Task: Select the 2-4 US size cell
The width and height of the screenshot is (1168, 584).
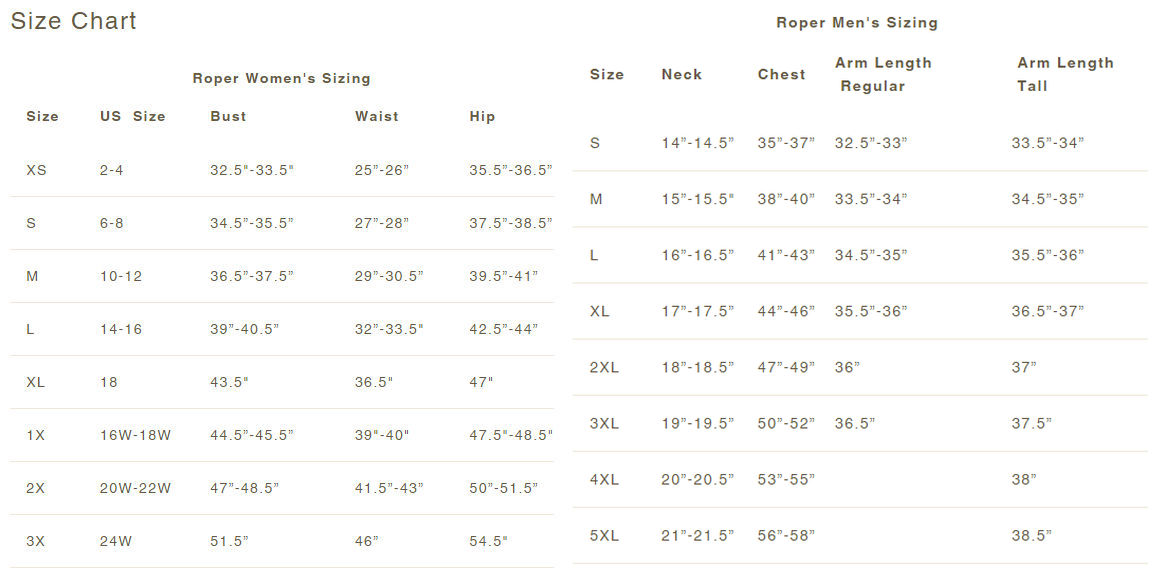Action: point(111,170)
